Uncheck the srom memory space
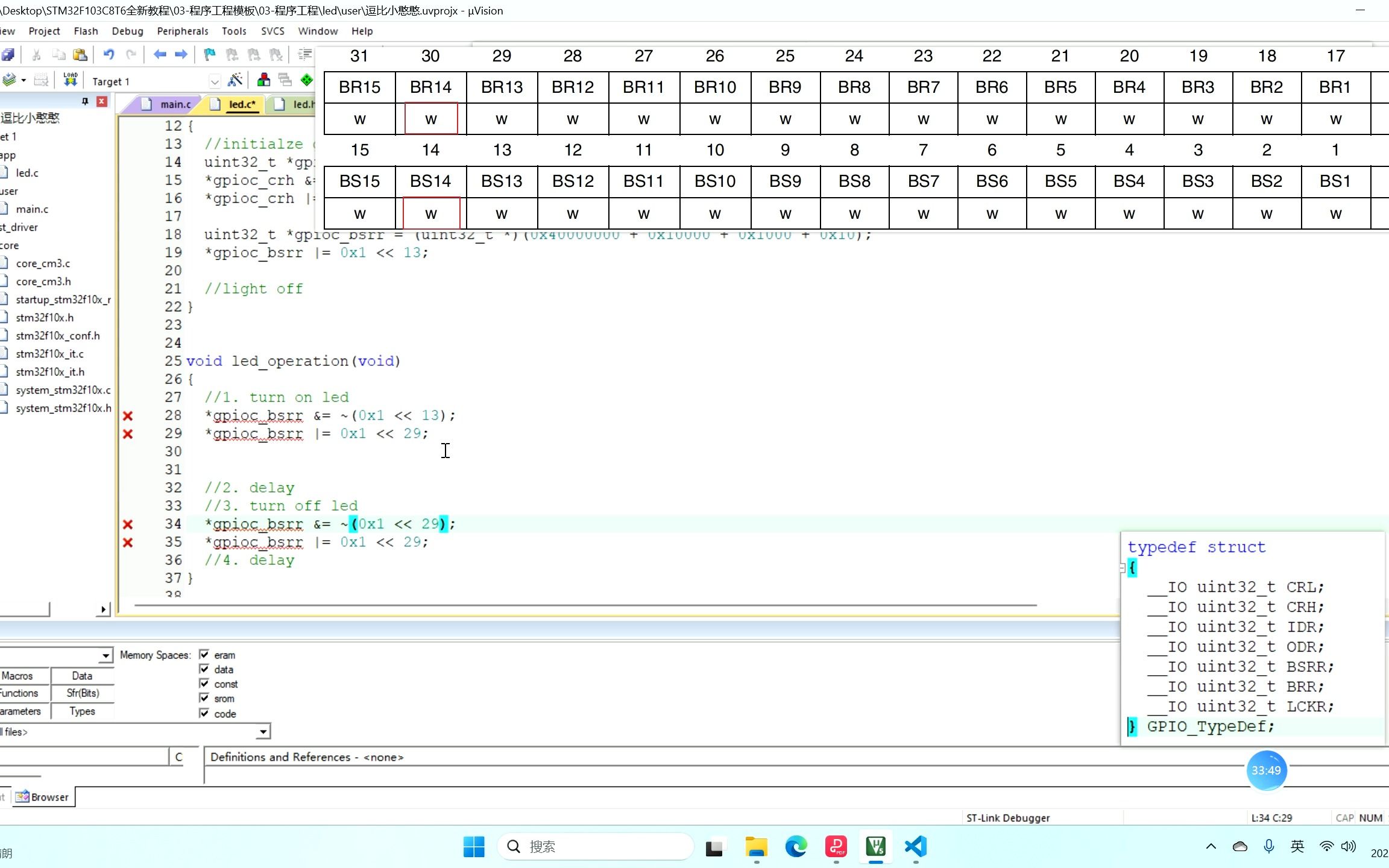Image resolution: width=1389 pixels, height=868 pixels. tap(204, 698)
